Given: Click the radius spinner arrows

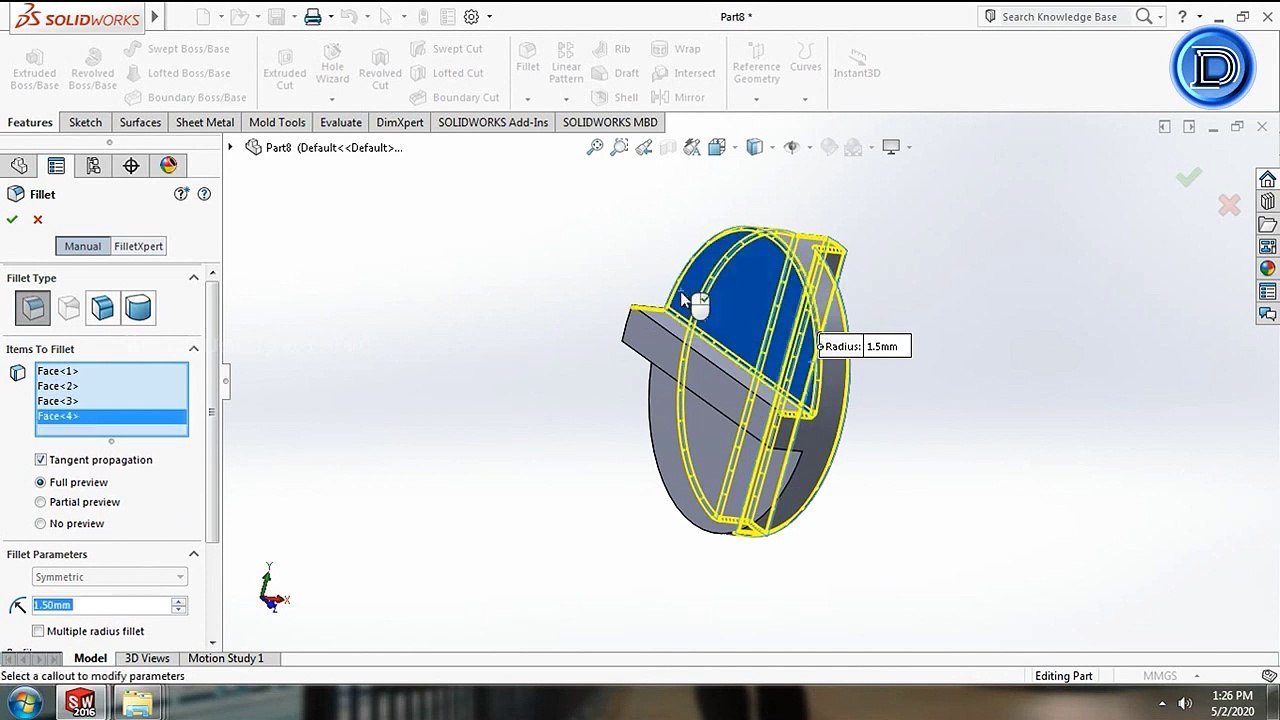Looking at the screenshot, I should click(179, 605).
